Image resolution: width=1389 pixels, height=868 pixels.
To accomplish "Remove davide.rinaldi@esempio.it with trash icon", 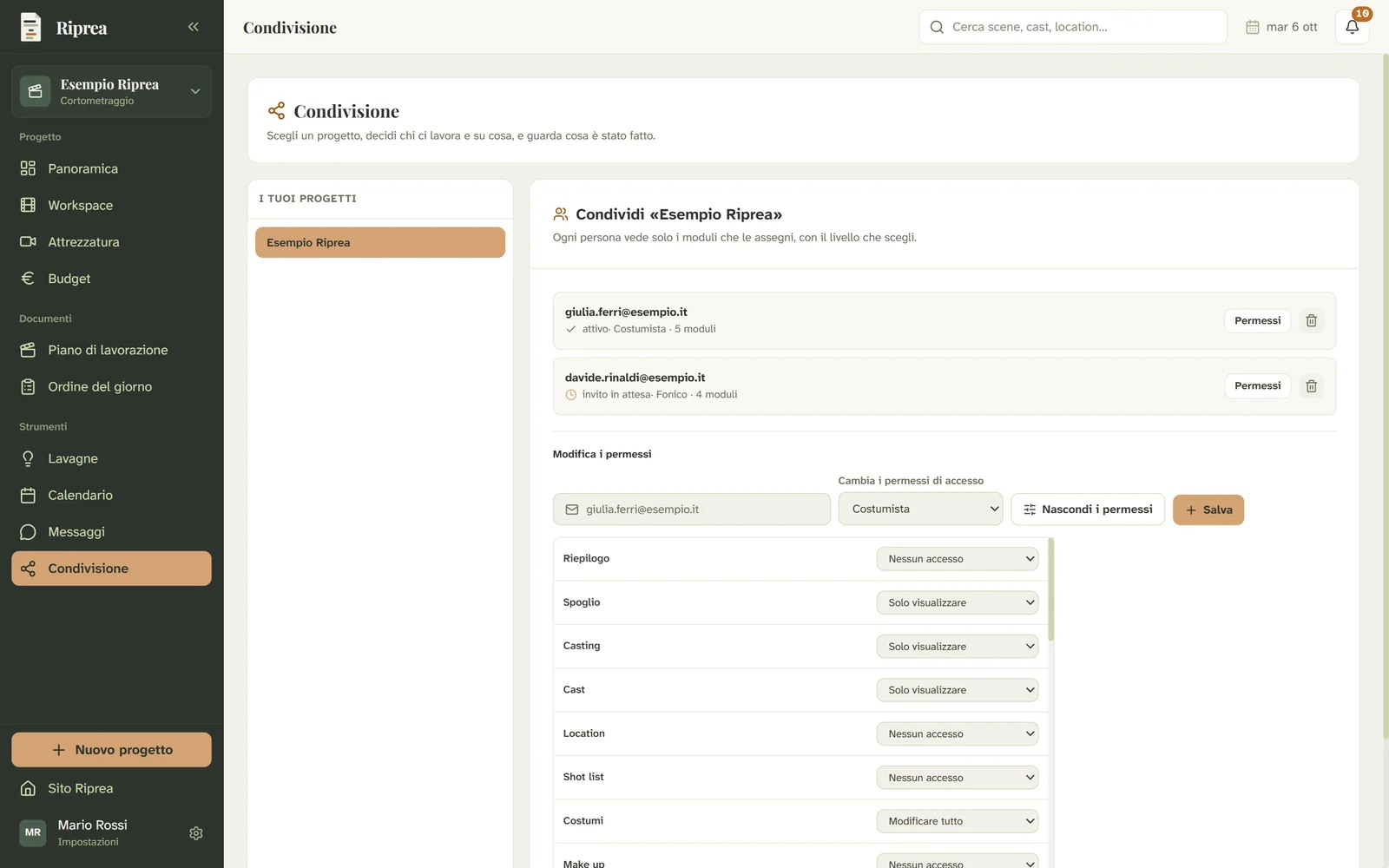I will pos(1311,386).
